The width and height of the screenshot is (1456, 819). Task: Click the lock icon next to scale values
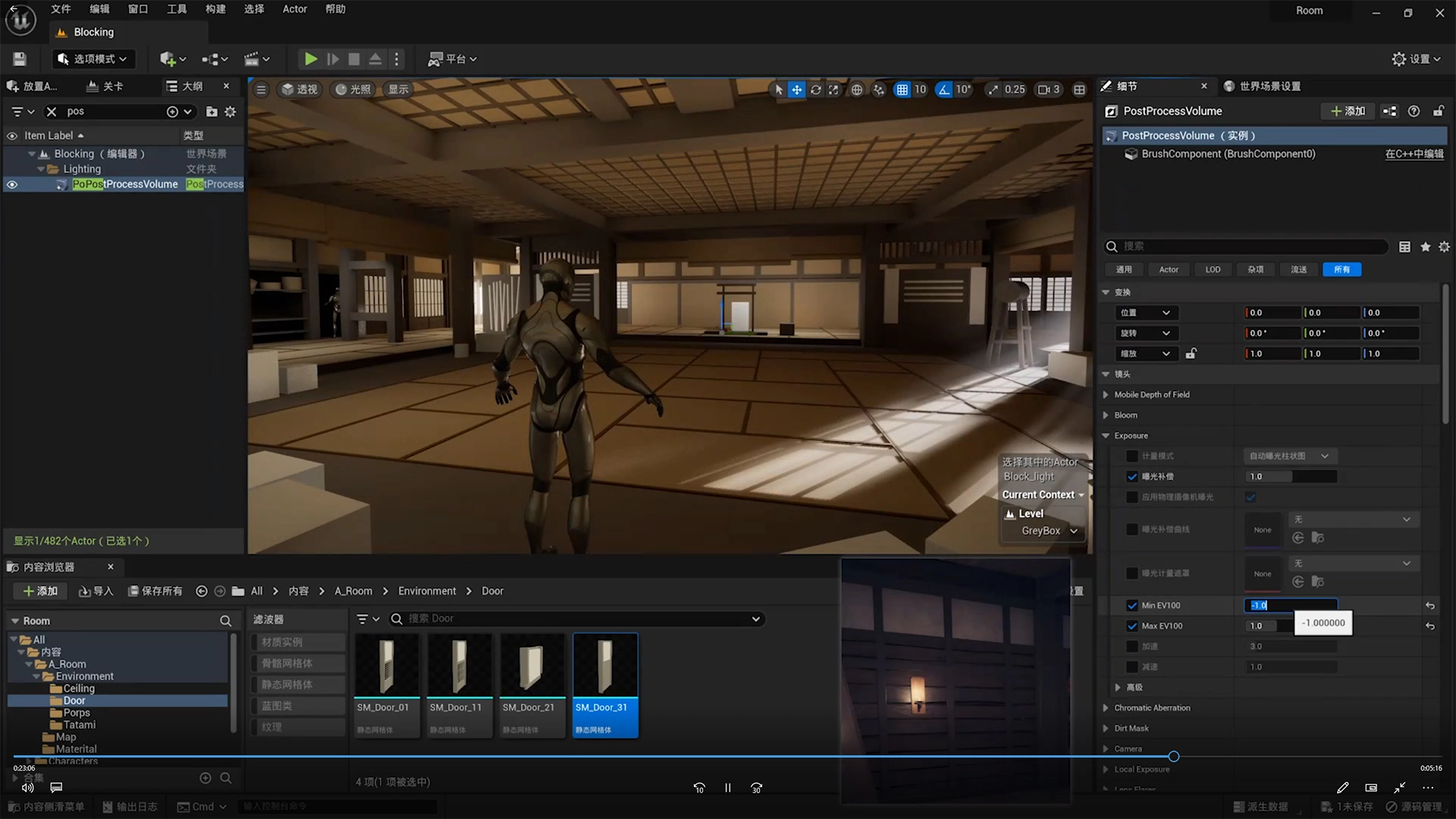pyautogui.click(x=1191, y=353)
